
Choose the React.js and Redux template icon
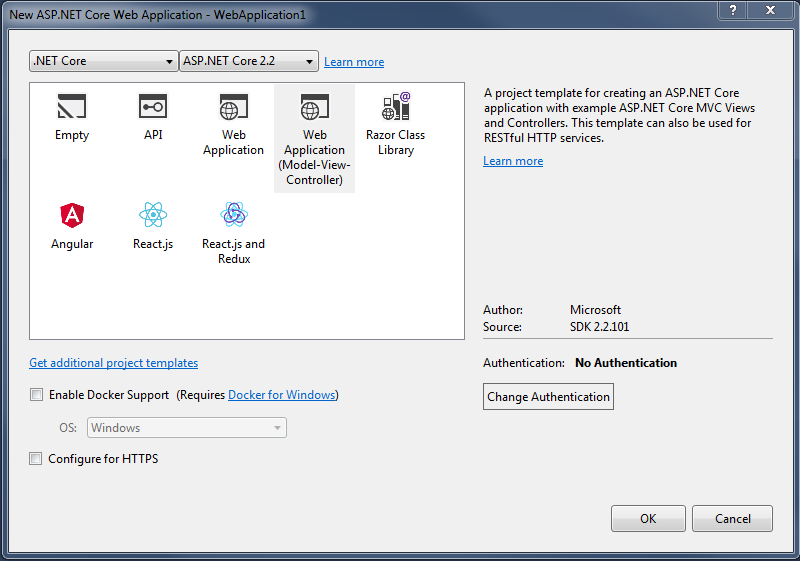(x=234, y=215)
